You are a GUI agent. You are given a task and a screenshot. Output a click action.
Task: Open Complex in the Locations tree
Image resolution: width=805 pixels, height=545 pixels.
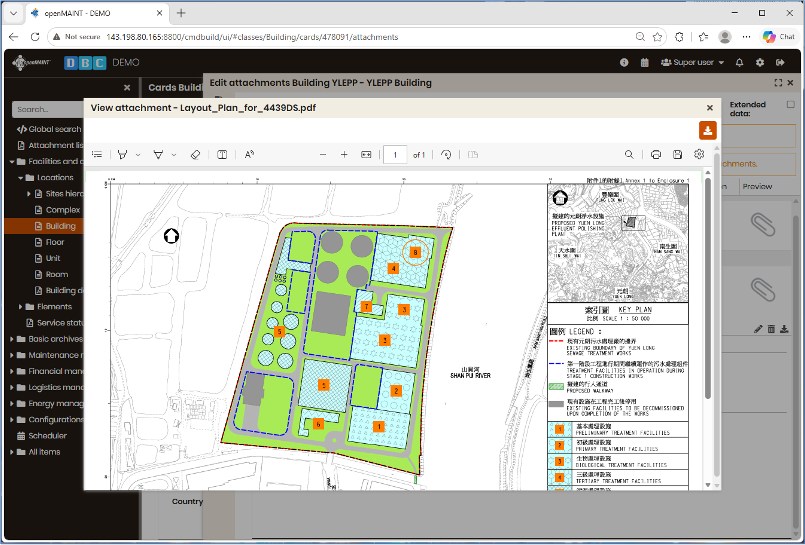(x=58, y=210)
